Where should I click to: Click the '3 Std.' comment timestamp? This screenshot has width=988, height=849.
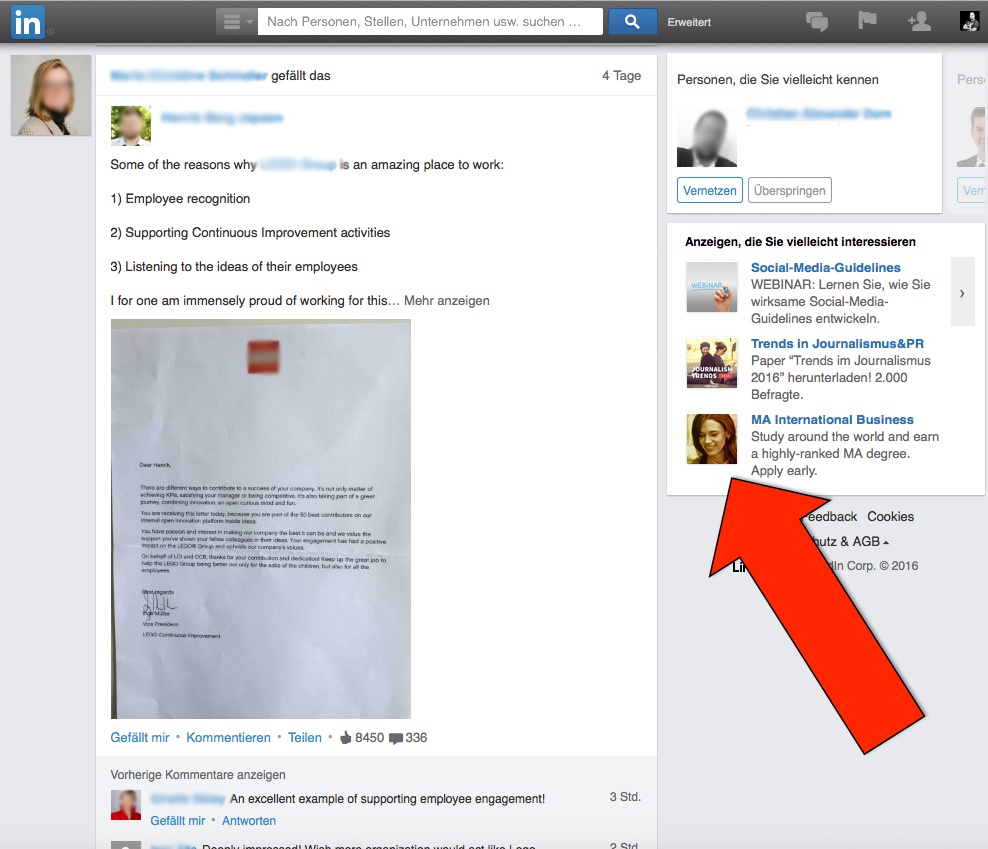(x=625, y=797)
